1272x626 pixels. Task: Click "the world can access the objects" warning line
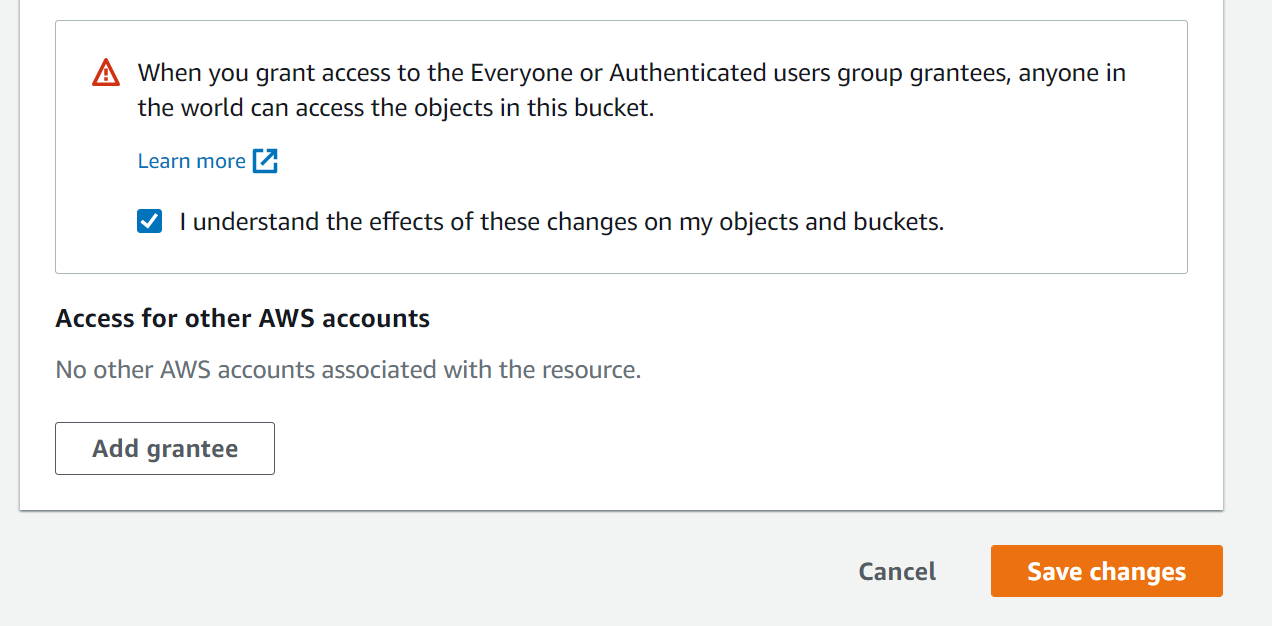396,108
